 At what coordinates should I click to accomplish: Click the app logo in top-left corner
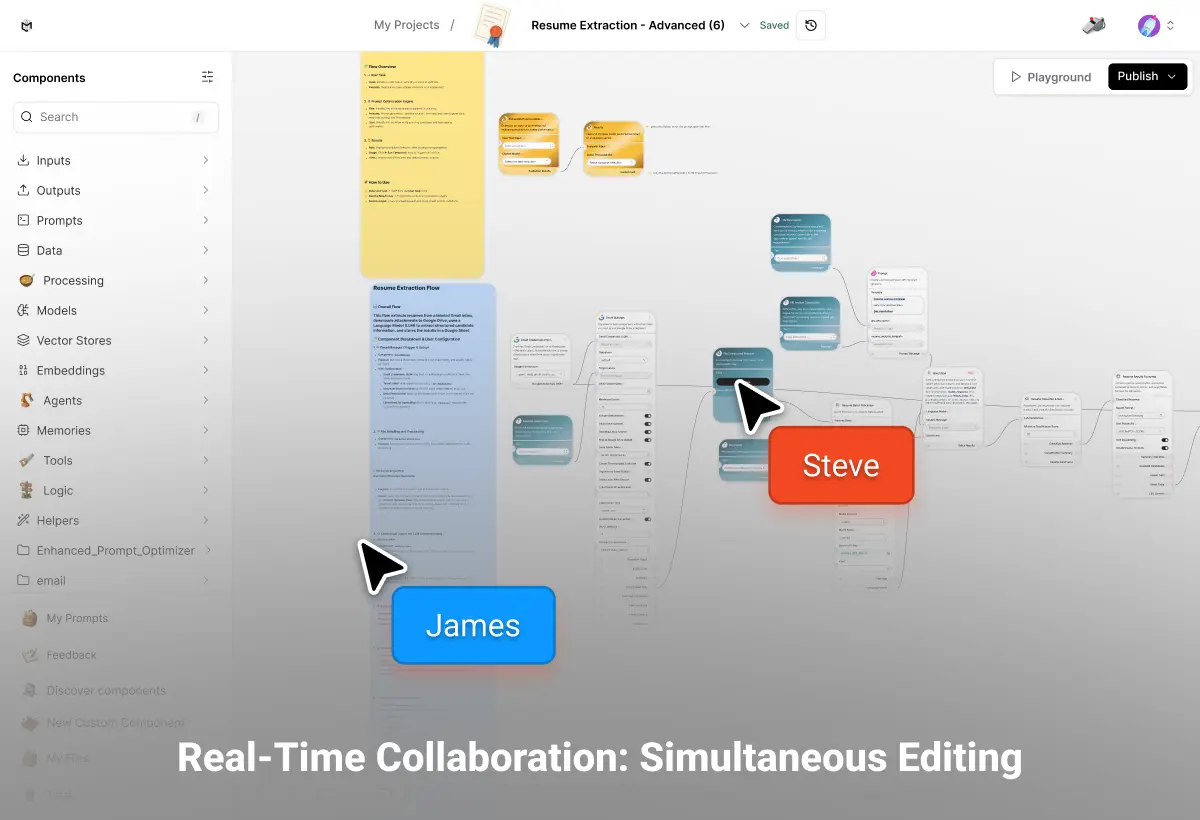26,25
